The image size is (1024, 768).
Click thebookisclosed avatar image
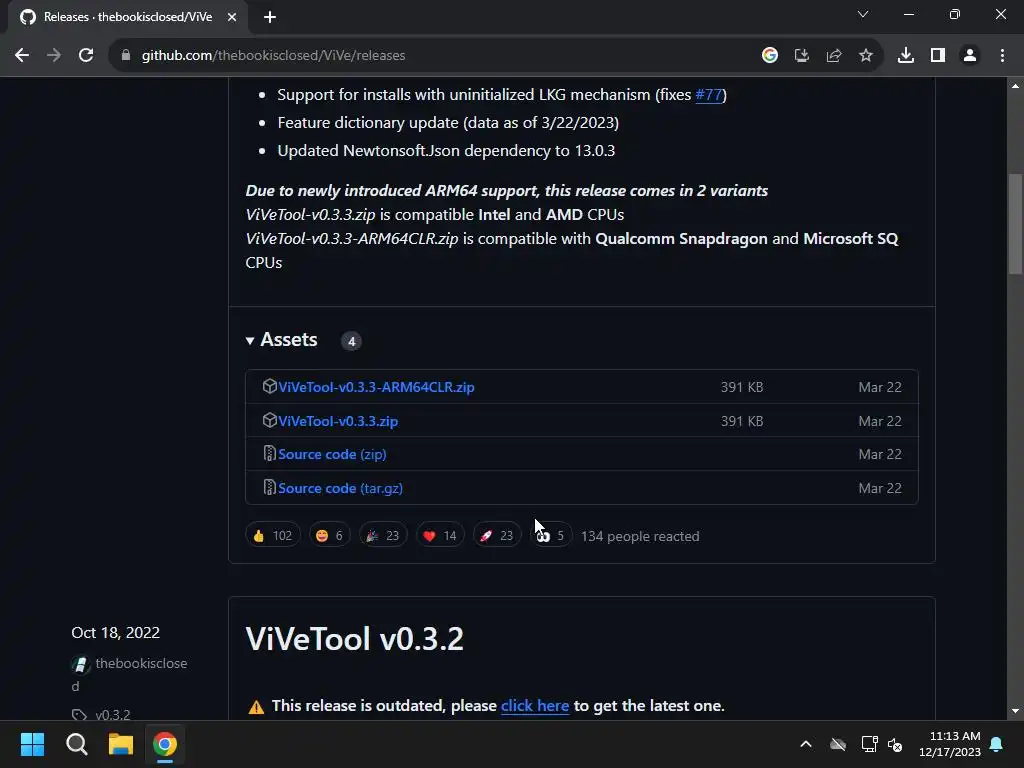(80, 665)
